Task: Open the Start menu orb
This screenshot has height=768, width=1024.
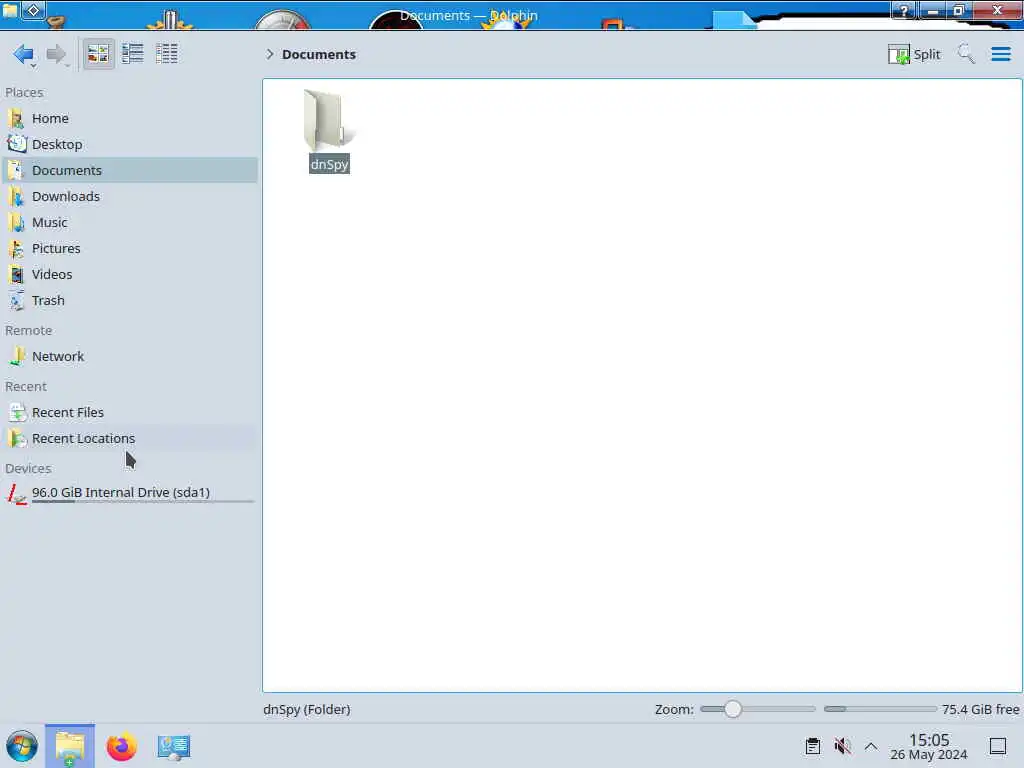Action: (x=22, y=746)
